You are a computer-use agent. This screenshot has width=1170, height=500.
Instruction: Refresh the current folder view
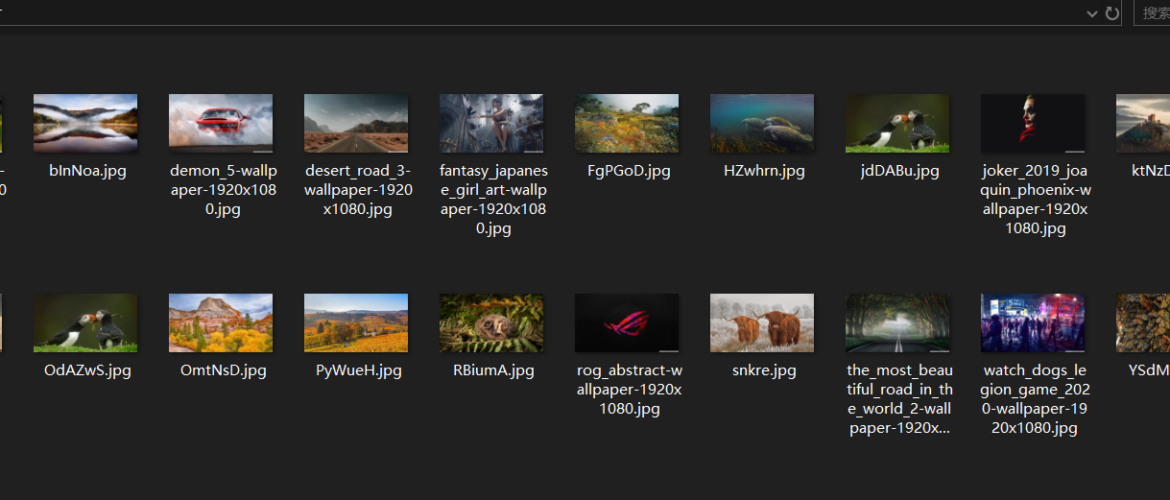point(1112,13)
